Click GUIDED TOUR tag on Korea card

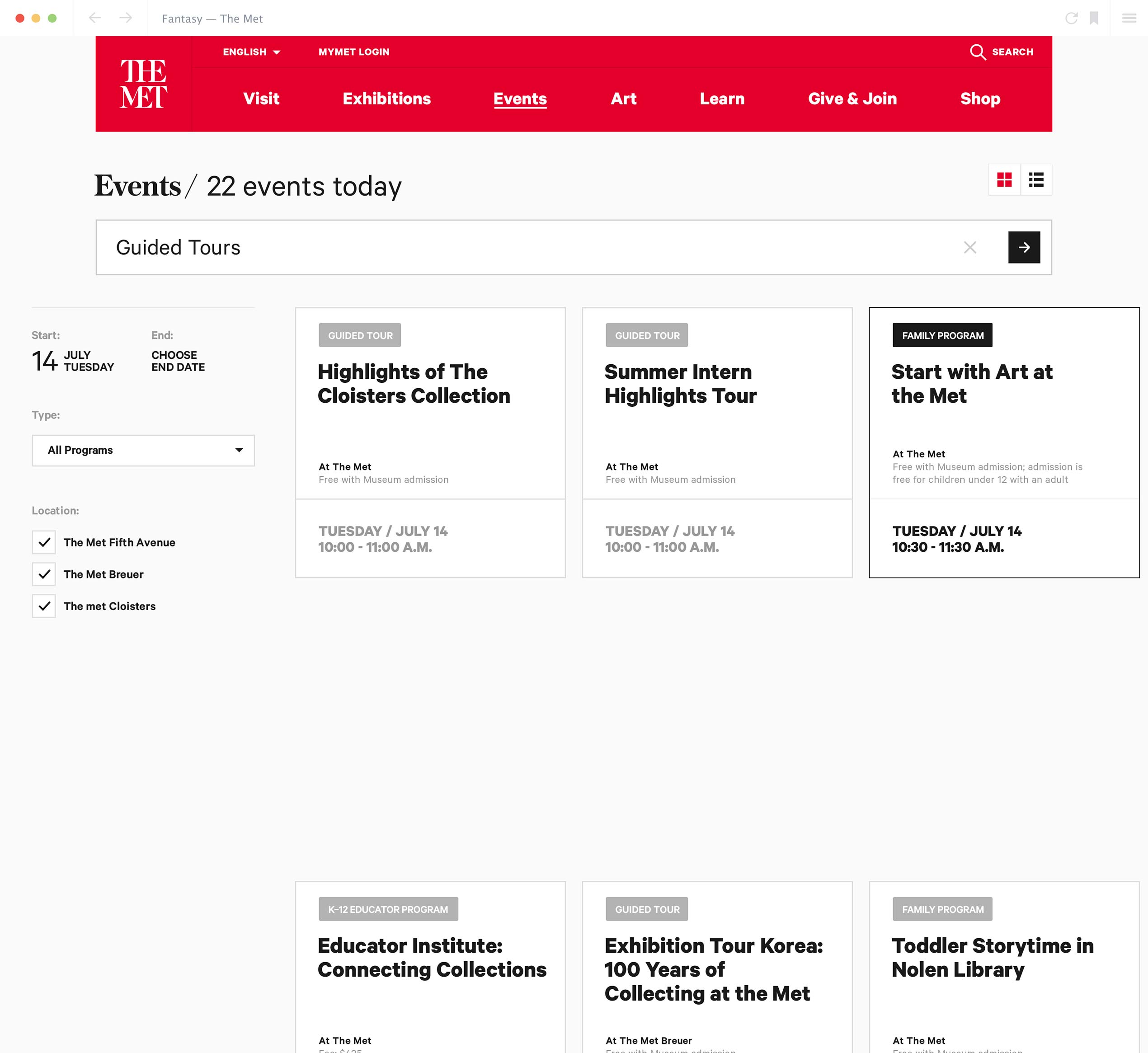pyautogui.click(x=647, y=909)
